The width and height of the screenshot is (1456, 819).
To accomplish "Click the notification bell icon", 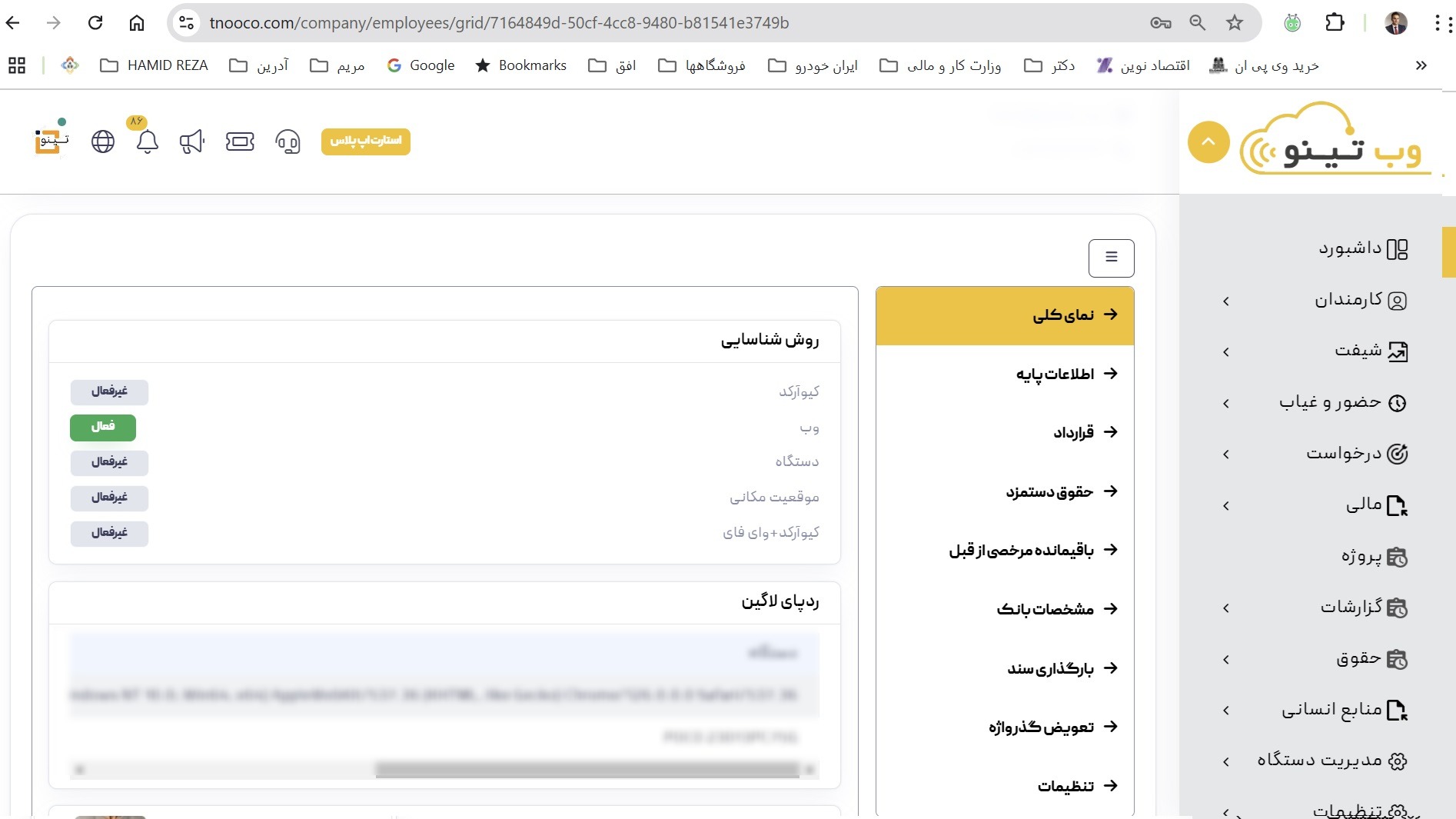I will 147,141.
